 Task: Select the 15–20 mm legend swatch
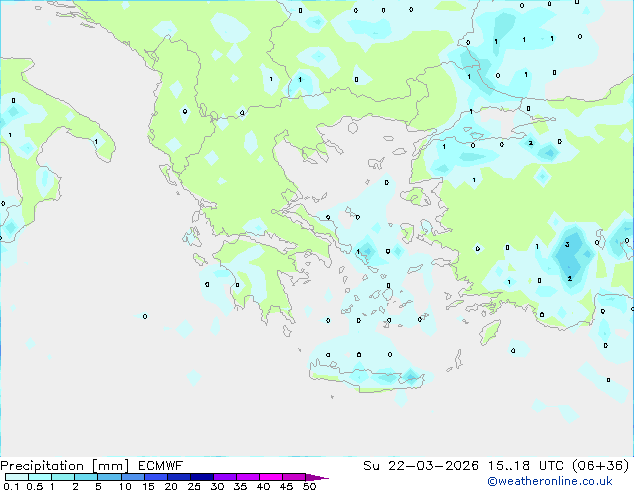[x=155, y=477]
